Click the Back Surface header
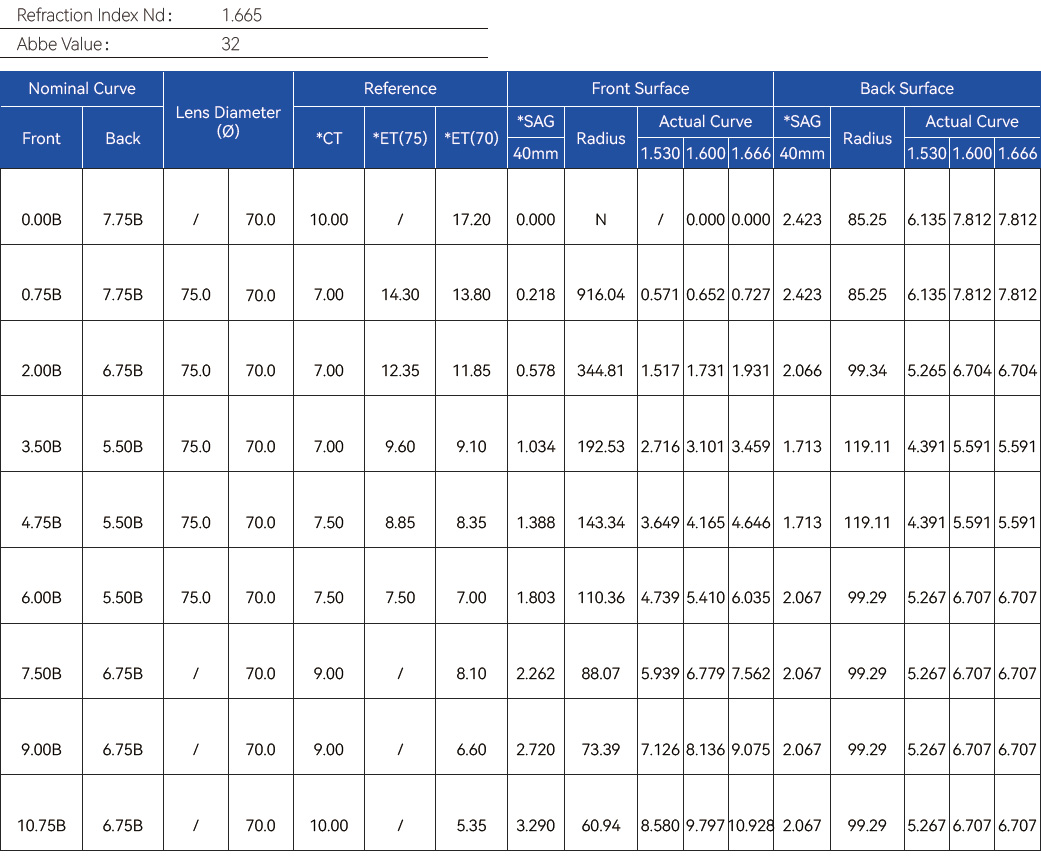Image resolution: width=1041 pixels, height=856 pixels. pos(906,88)
